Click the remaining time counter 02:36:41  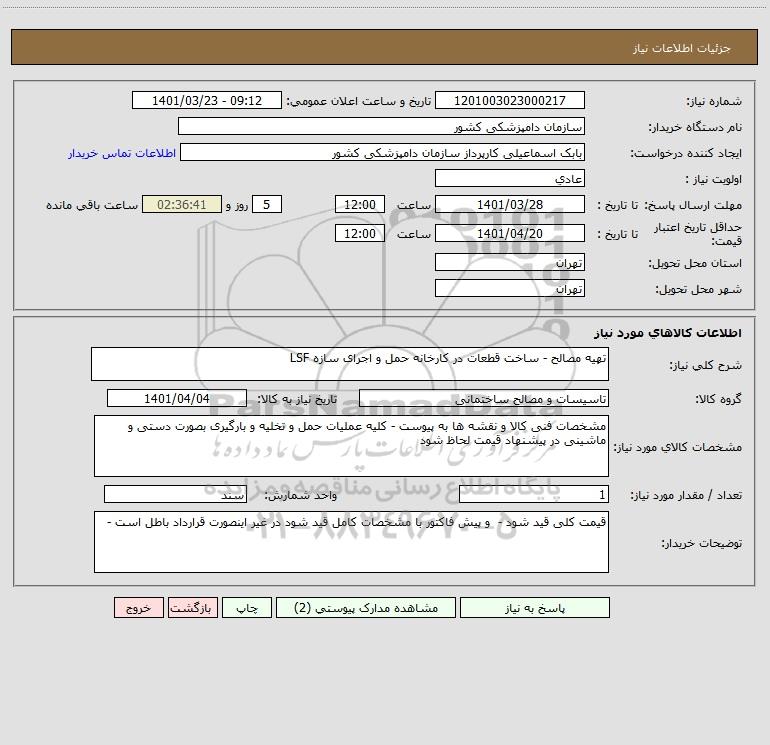point(182,204)
